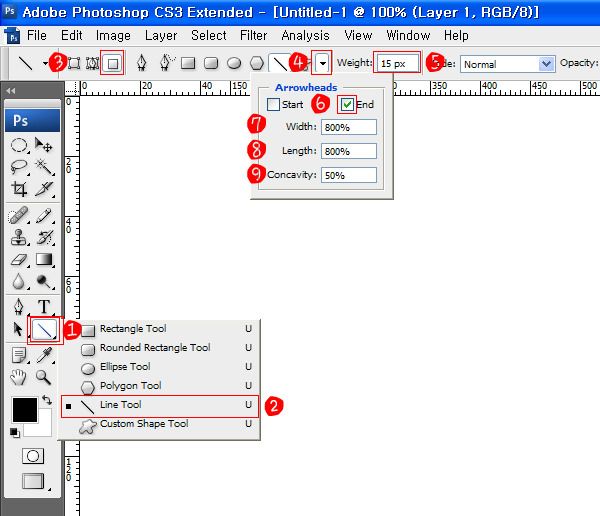Choose Ellipse shape in options bar
Image resolution: width=600 pixels, height=516 pixels.
234,63
